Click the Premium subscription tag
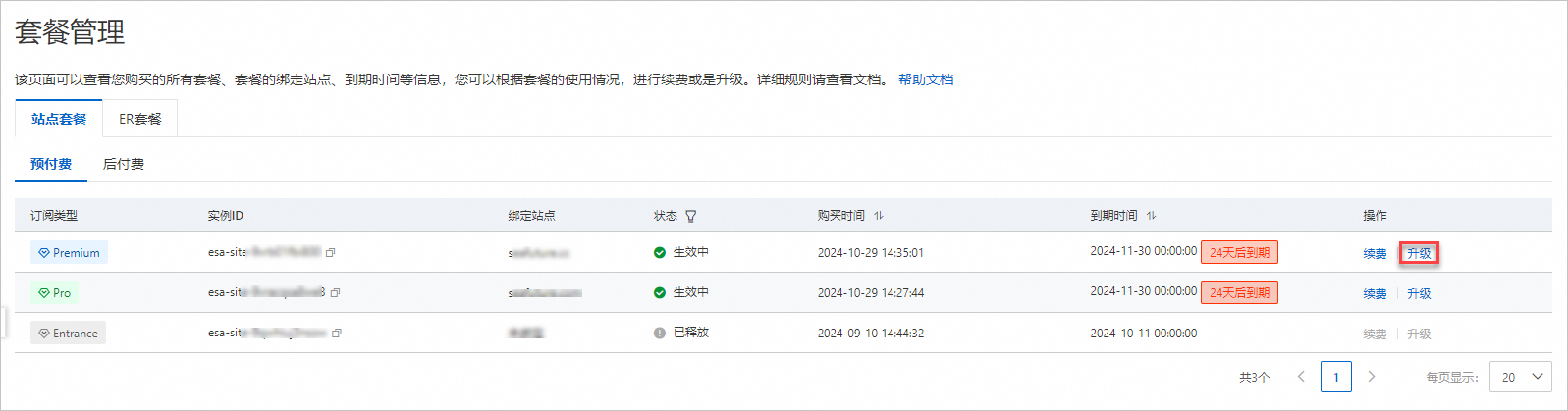The height and width of the screenshot is (411, 1568). pyautogui.click(x=69, y=253)
